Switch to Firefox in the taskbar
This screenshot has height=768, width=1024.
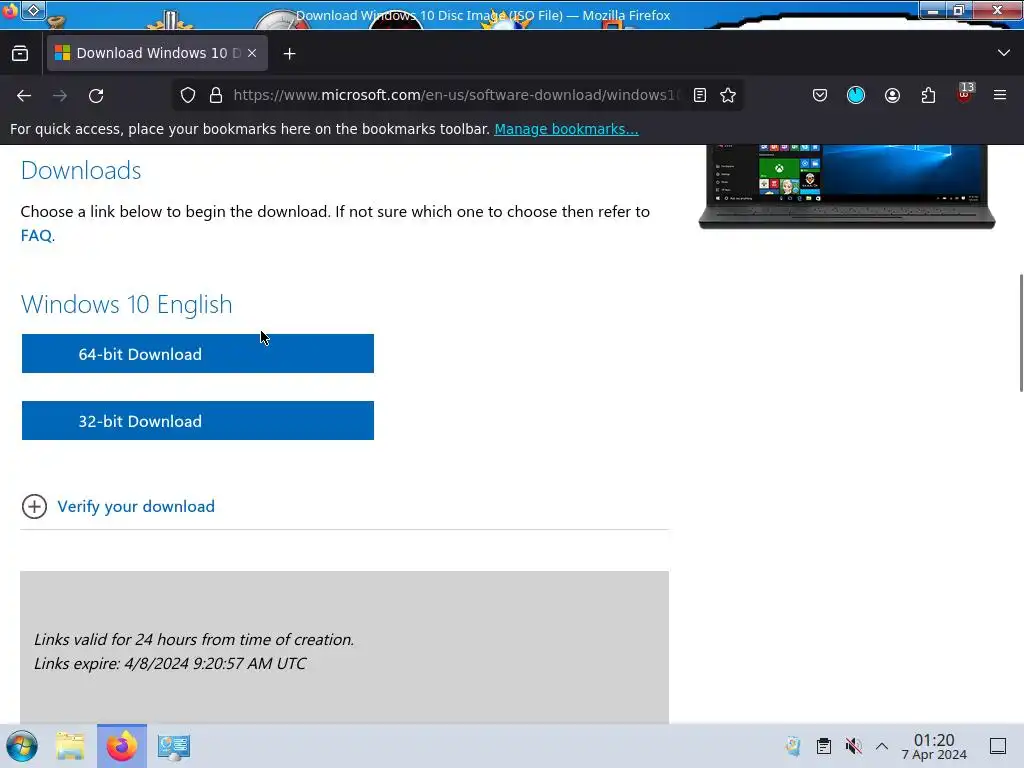point(122,746)
